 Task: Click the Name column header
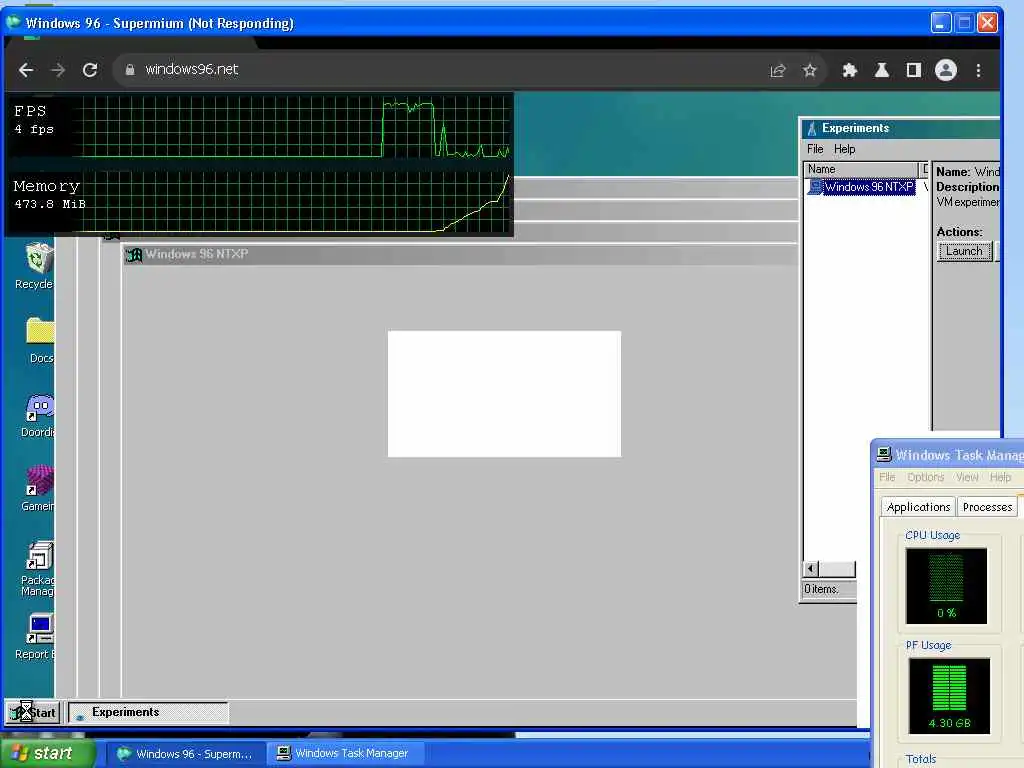tap(860, 169)
